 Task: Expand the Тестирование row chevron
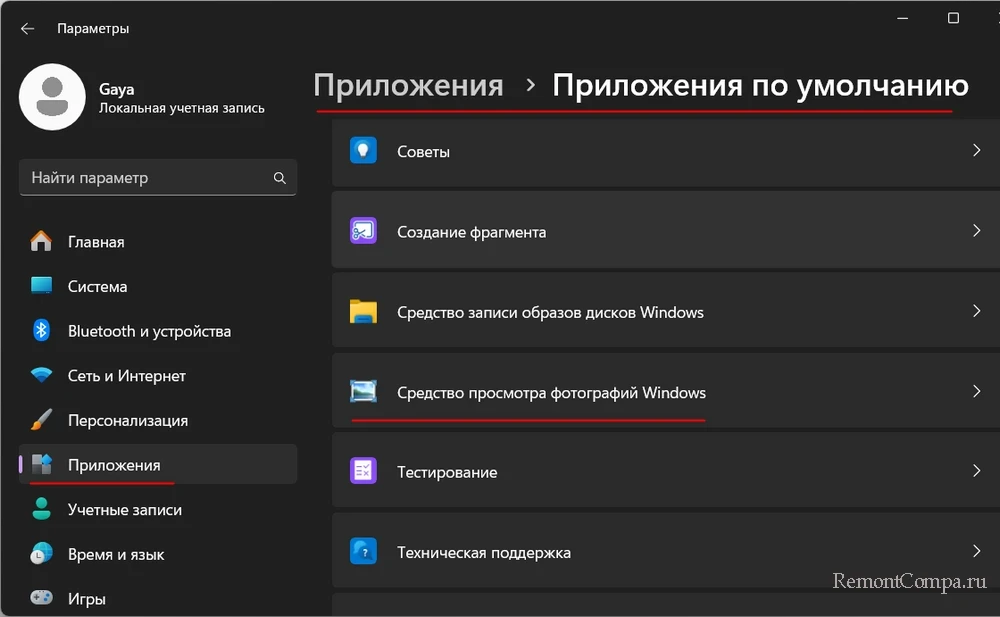pyautogui.click(x=976, y=471)
